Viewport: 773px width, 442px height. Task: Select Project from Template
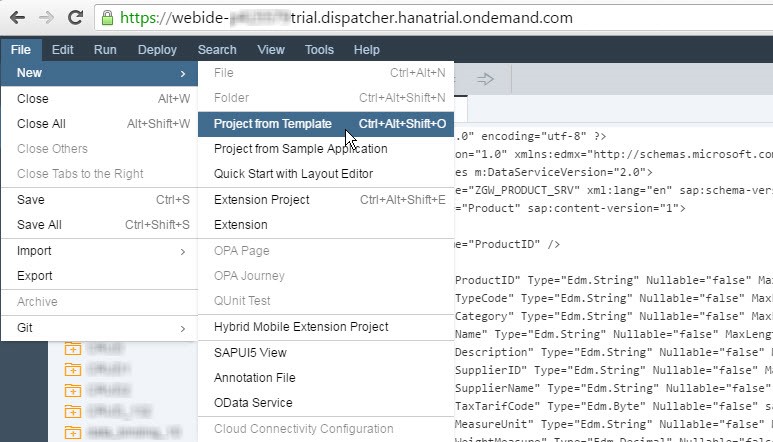click(x=273, y=124)
